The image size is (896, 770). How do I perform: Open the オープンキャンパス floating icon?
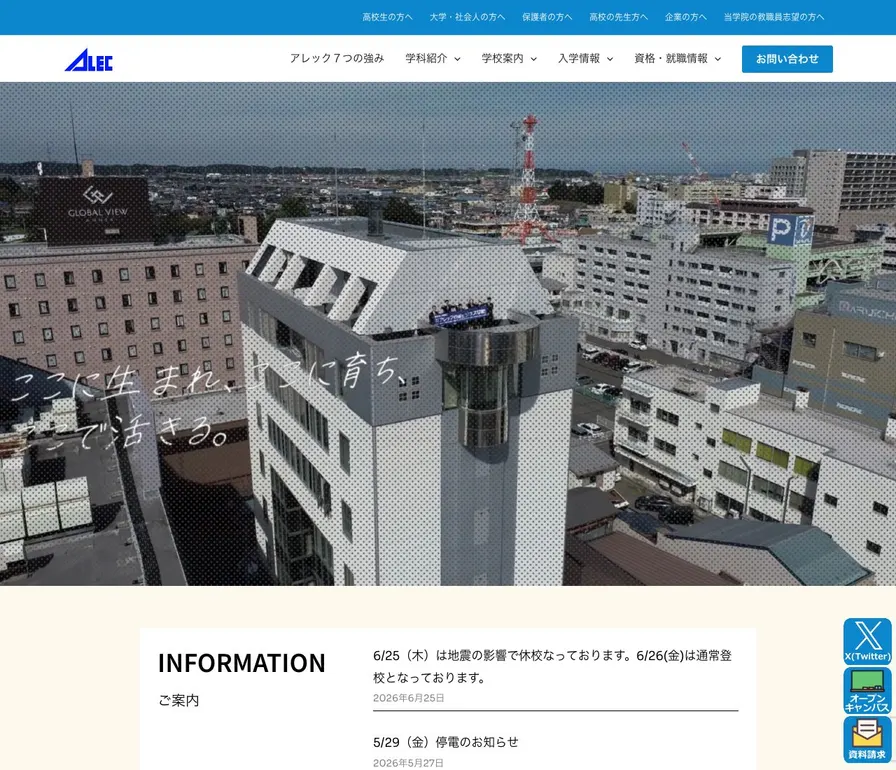(867, 691)
